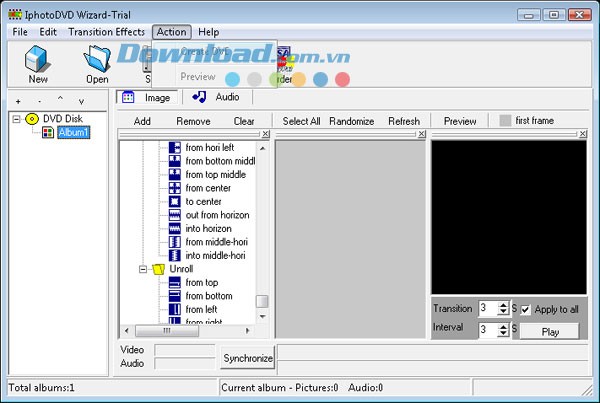This screenshot has height=403, width=600.
Task: Collapse the Unroll effects group
Action: 143,269
